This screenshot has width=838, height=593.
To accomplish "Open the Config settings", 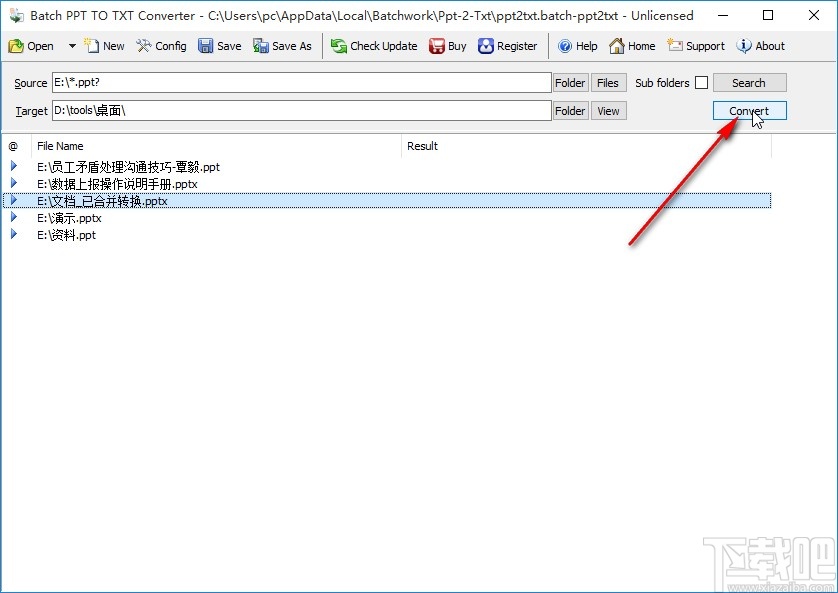I will point(161,46).
